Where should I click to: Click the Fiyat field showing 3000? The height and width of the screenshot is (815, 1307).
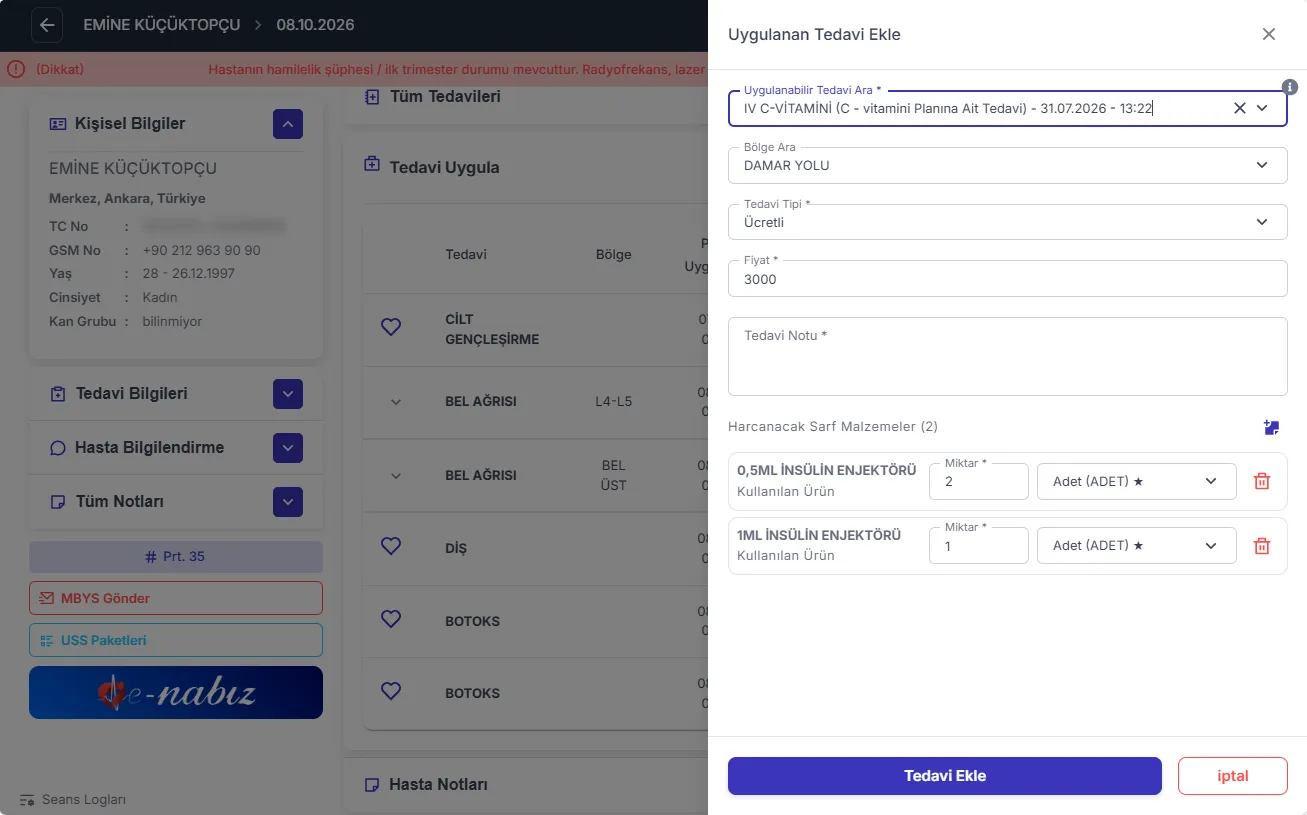click(x=1007, y=279)
